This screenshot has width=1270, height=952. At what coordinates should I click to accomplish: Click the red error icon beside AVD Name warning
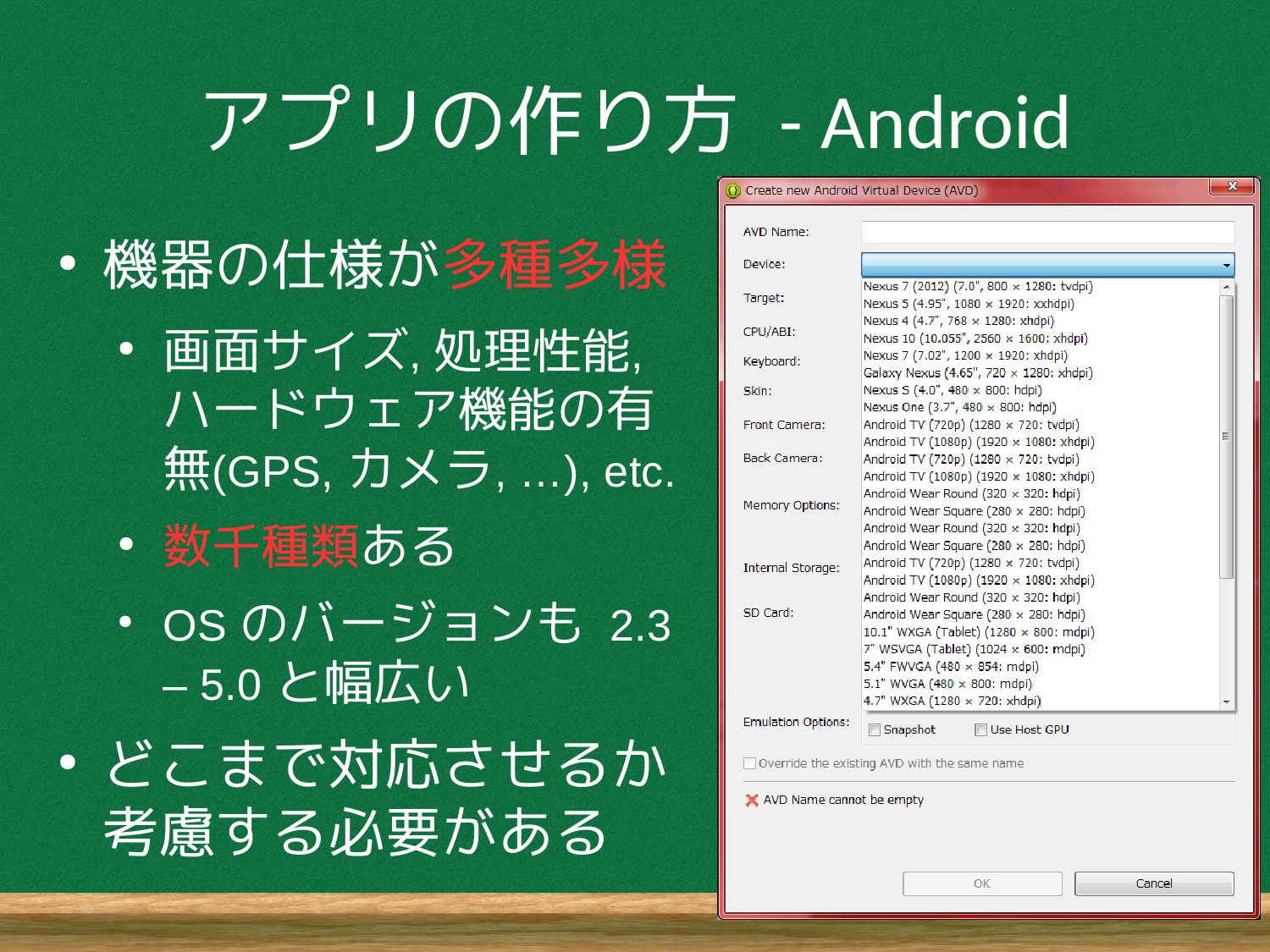[x=751, y=800]
